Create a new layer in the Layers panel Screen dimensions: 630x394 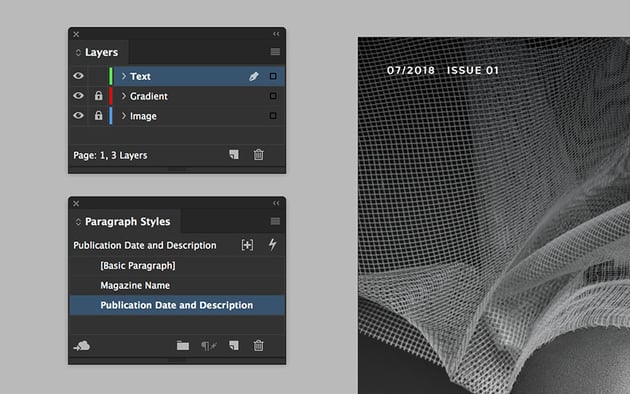[x=234, y=154]
